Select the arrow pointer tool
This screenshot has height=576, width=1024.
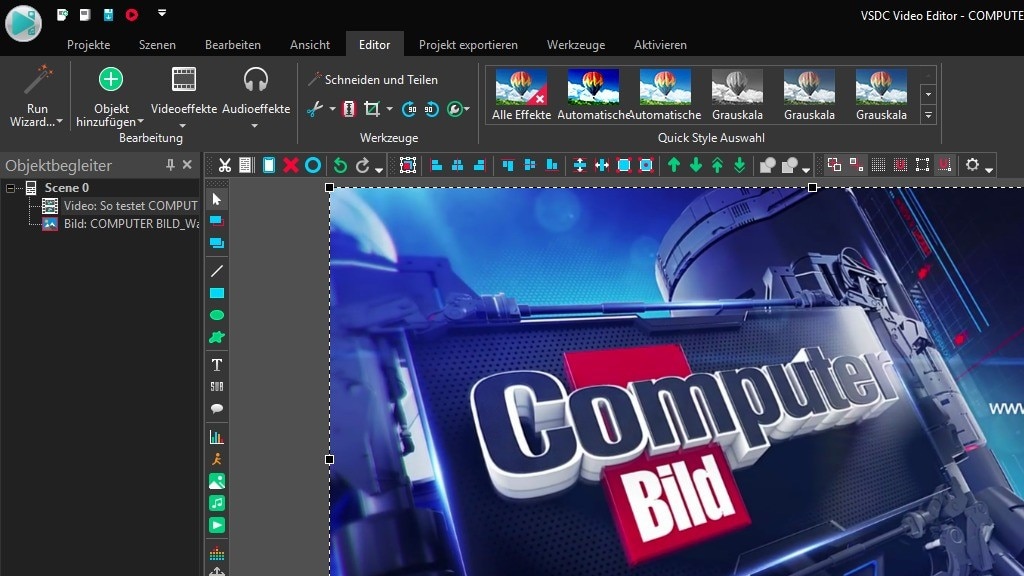click(x=216, y=199)
